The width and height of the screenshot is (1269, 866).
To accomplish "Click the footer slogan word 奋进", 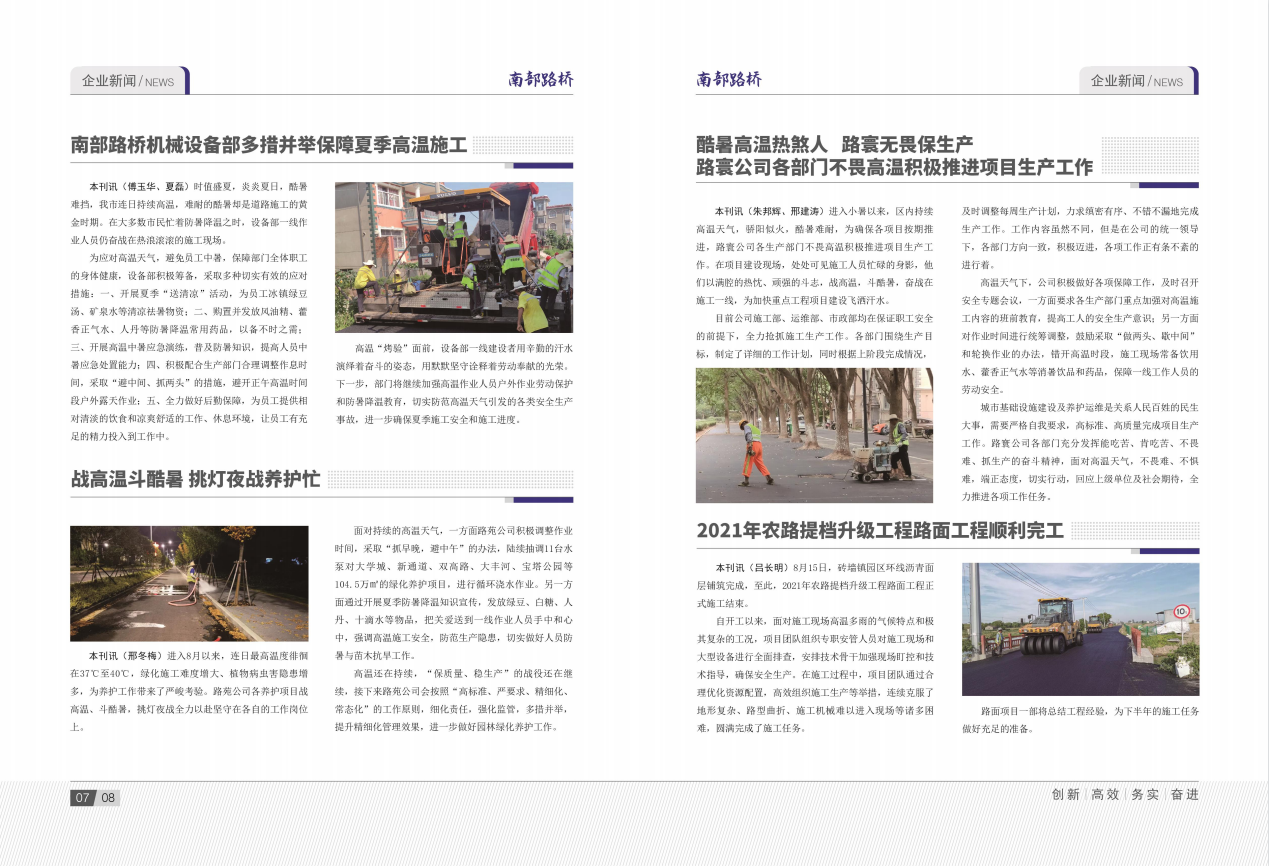I will coord(1184,794).
